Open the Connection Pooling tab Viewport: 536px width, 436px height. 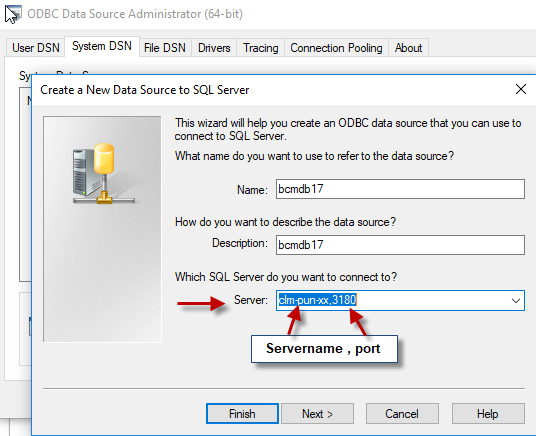click(336, 48)
